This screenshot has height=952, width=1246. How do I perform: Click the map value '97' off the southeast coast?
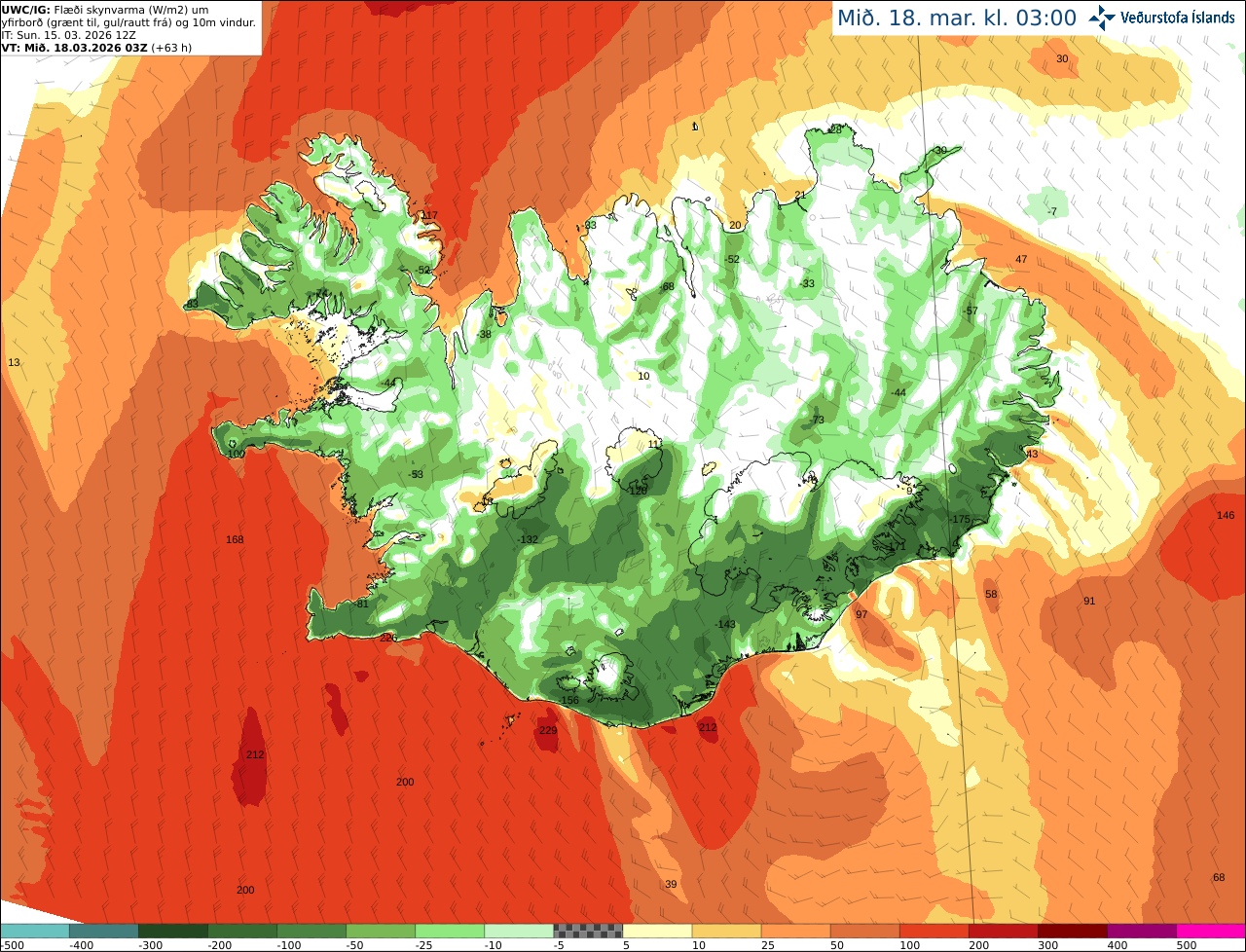coord(861,614)
